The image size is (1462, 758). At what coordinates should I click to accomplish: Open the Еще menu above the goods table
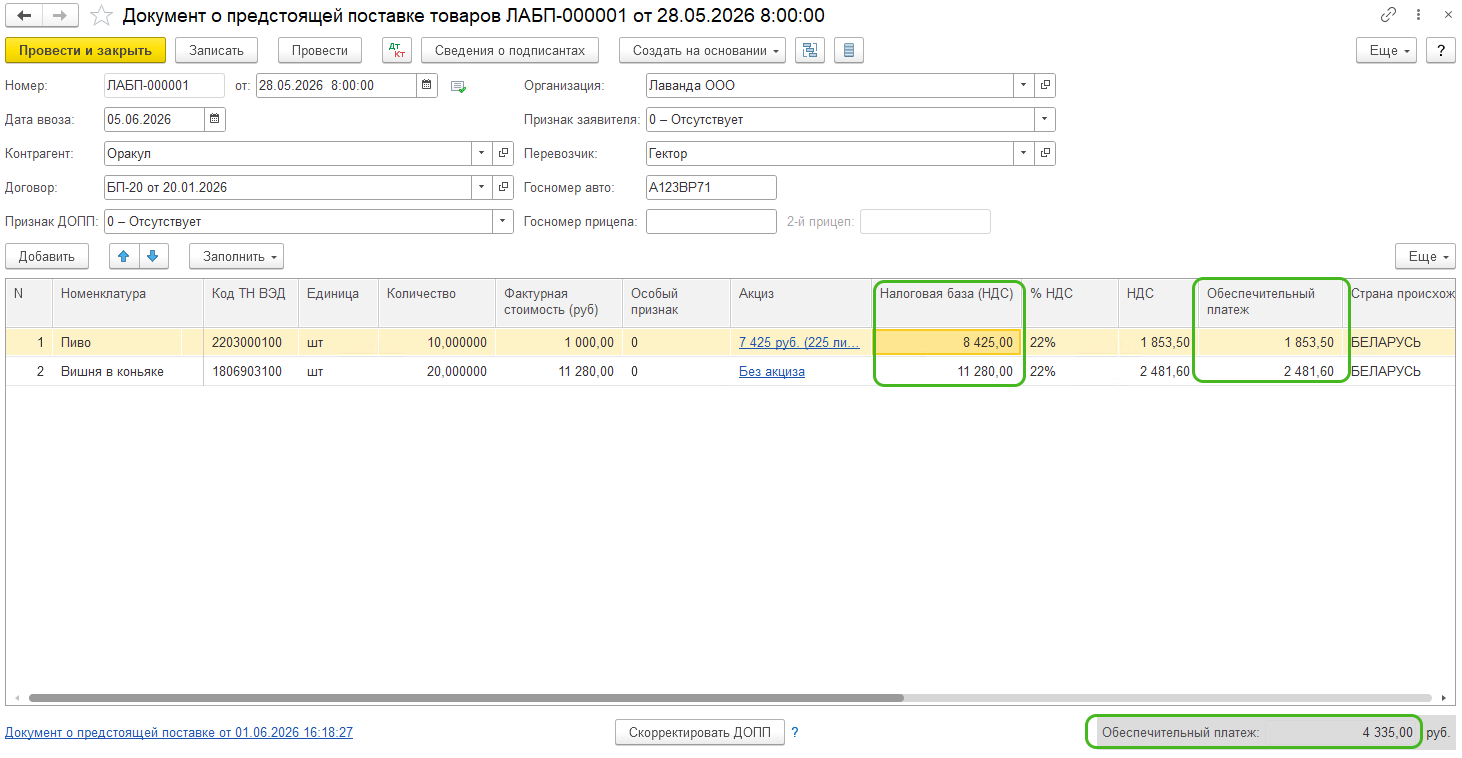(x=1426, y=257)
